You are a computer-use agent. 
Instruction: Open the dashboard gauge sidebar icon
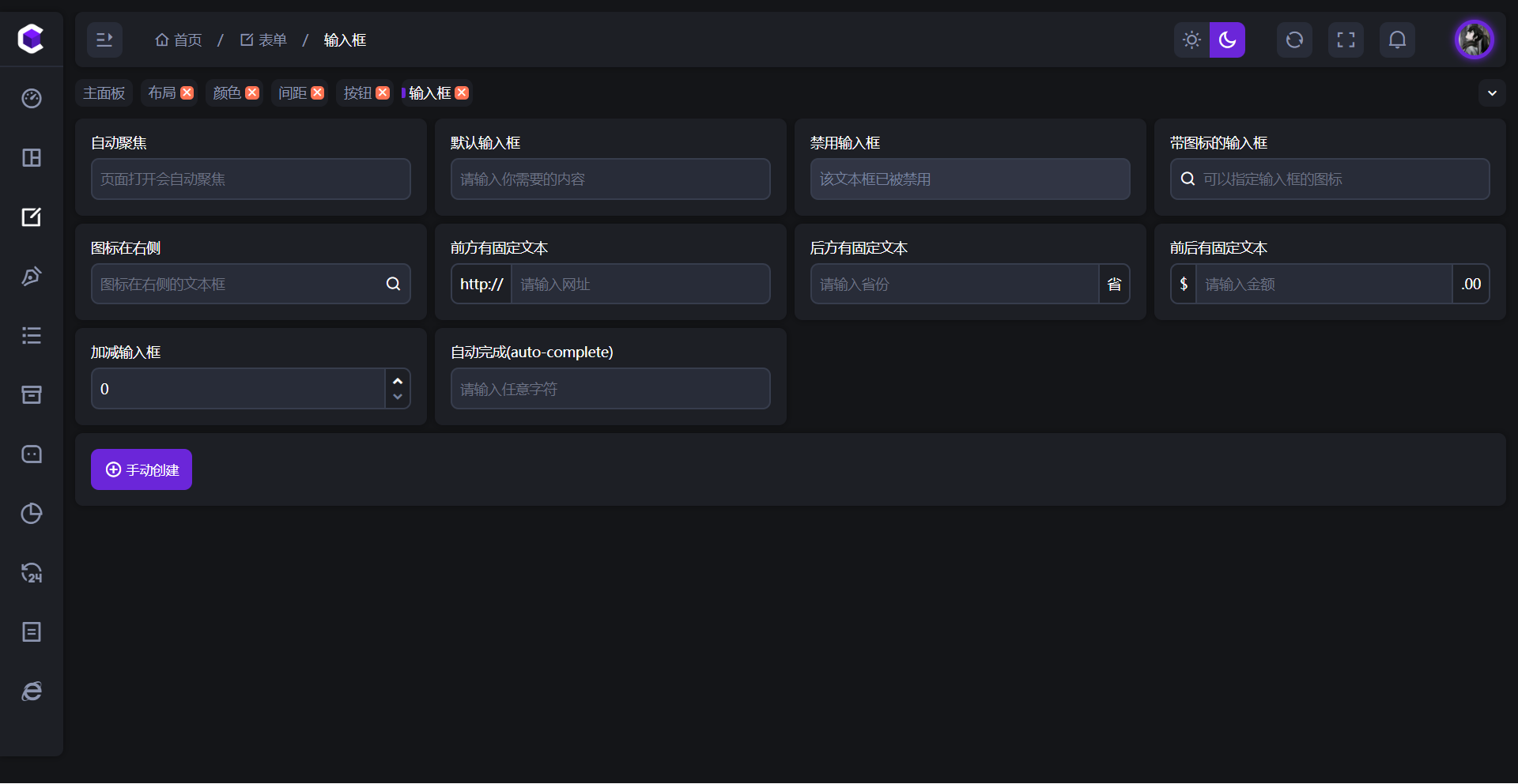click(32, 99)
